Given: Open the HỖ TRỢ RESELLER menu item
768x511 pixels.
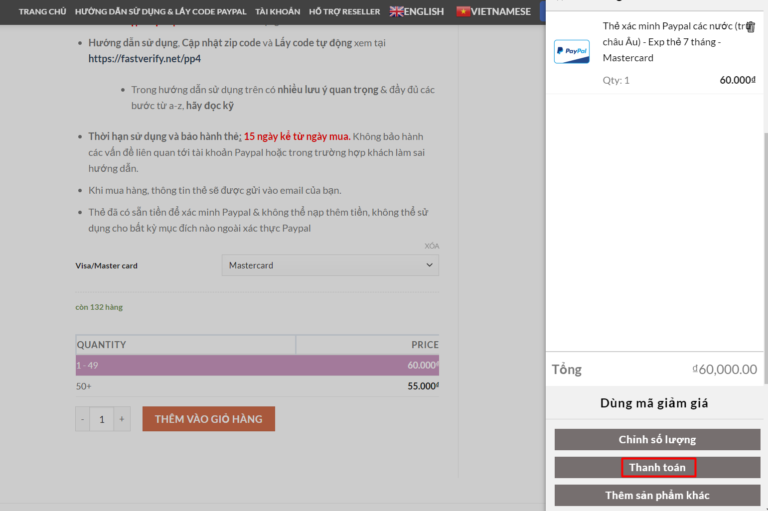Looking at the screenshot, I should click(345, 11).
